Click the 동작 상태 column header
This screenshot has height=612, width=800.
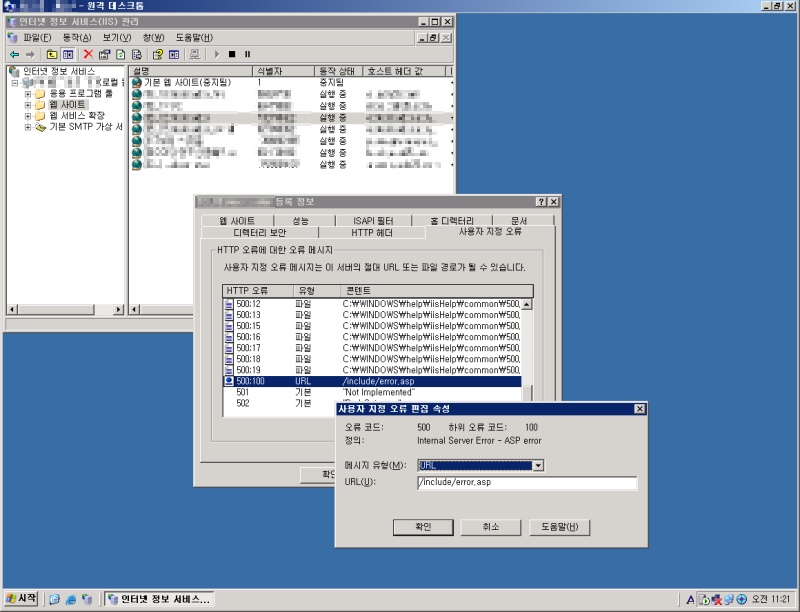click(x=338, y=71)
